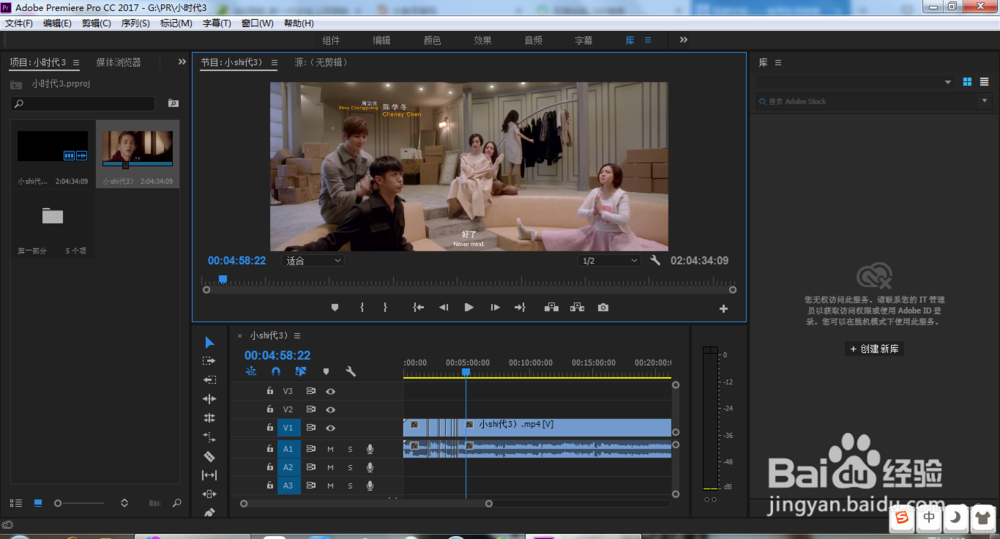The width and height of the screenshot is (1000, 539).
Task: Open program monitor wrench settings
Action: [x=655, y=260]
